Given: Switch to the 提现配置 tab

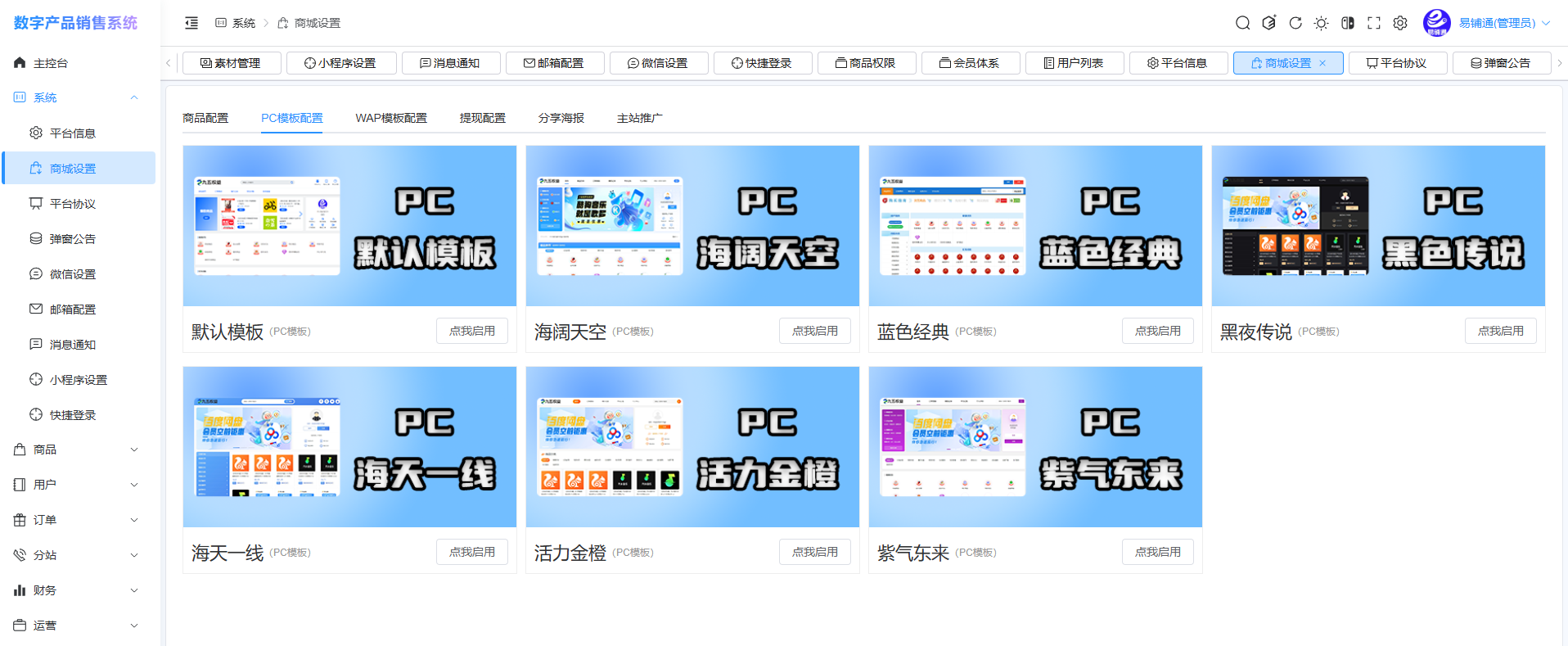Looking at the screenshot, I should coord(482,118).
